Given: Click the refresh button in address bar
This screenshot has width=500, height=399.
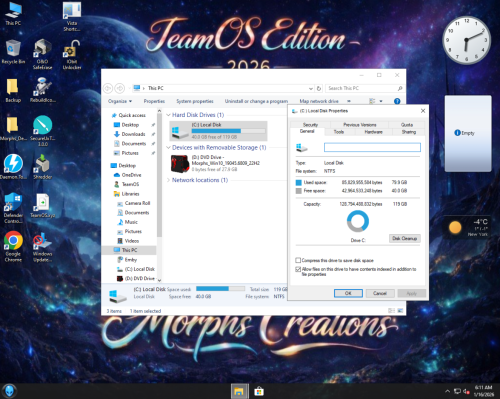Looking at the screenshot, I should click(319, 88).
